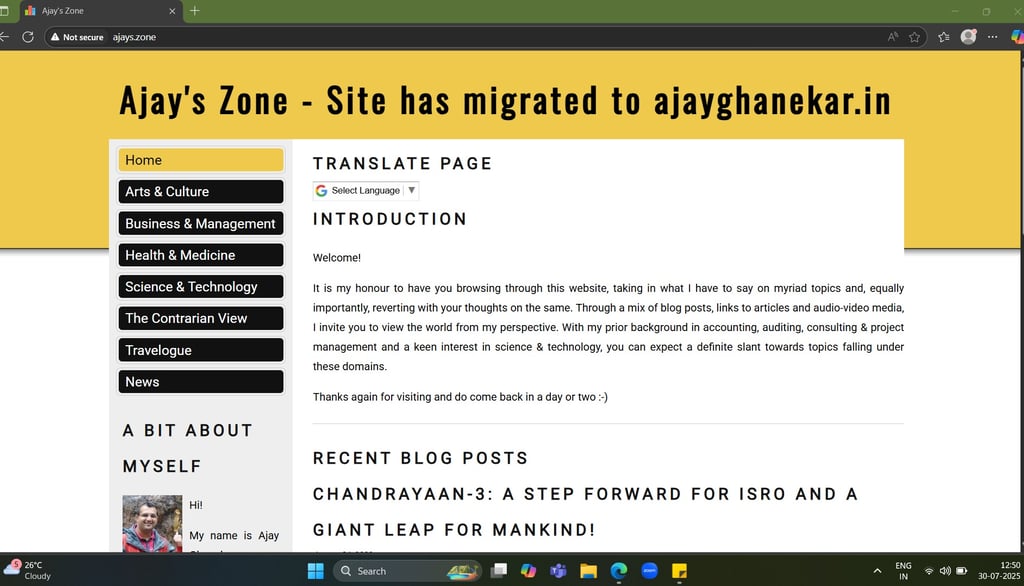Refresh the page with the reload icon
Screen dimensions: 1024x586
[27, 37]
